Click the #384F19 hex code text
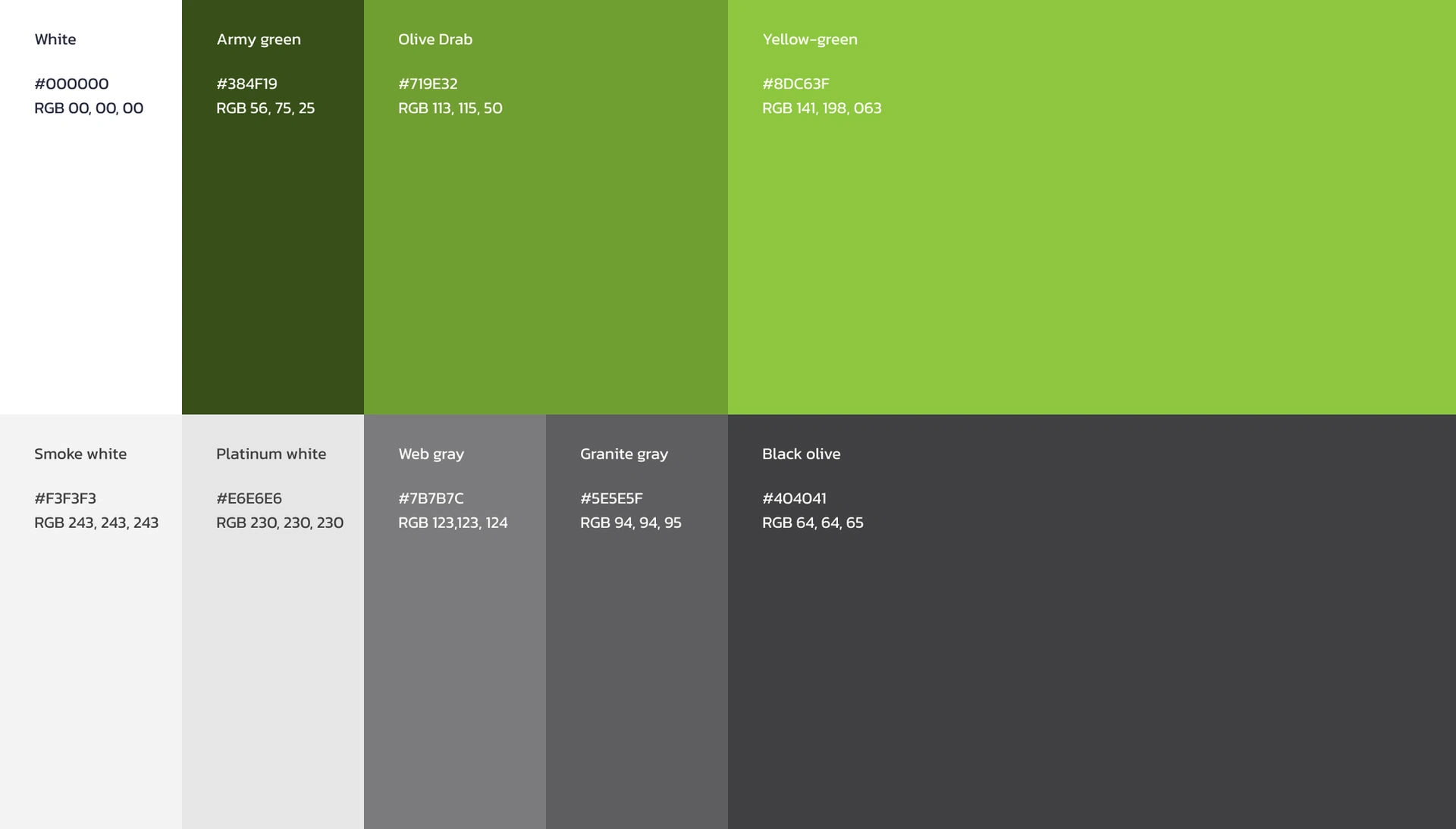This screenshot has height=829, width=1456. 246,83
